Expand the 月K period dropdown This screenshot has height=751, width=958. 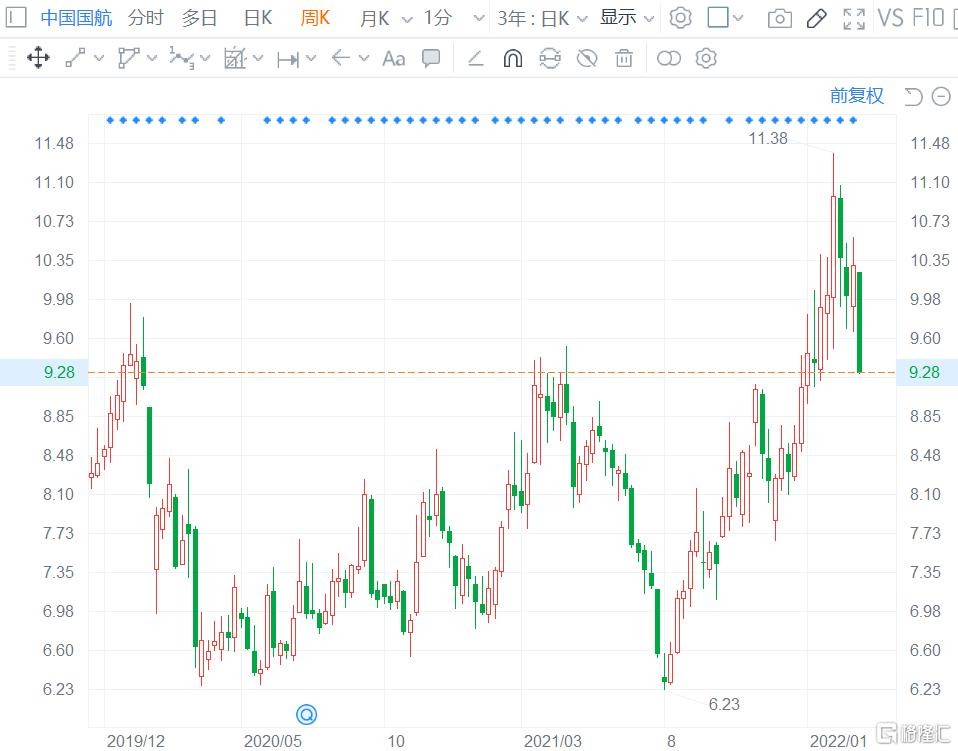pos(386,18)
